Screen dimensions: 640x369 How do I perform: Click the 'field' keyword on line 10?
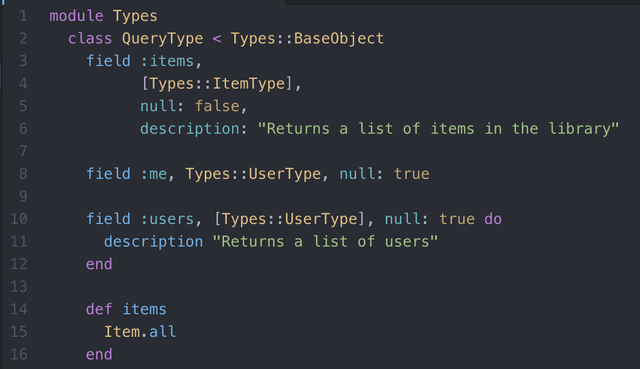click(x=108, y=219)
